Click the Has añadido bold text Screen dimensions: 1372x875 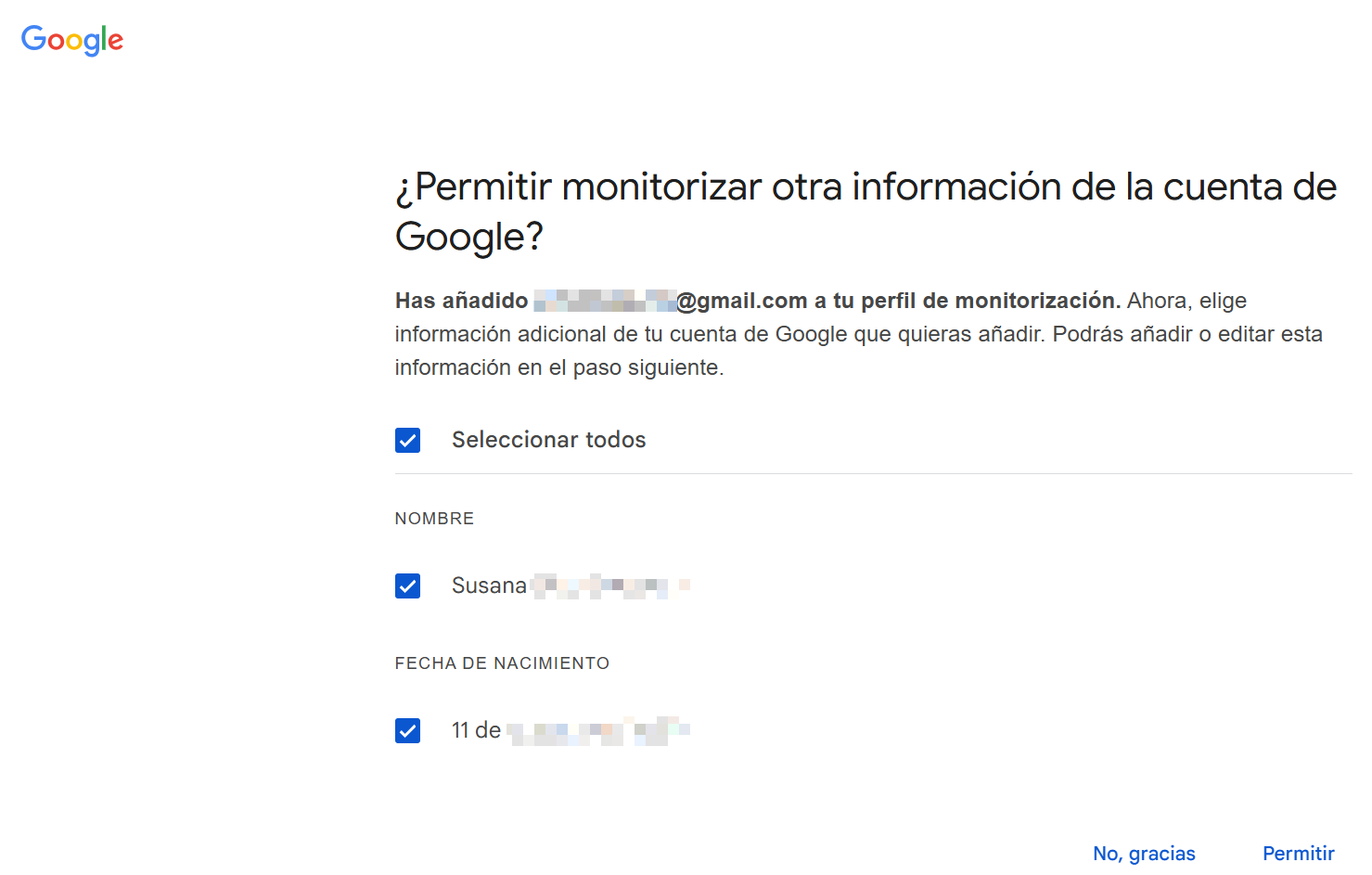(461, 301)
